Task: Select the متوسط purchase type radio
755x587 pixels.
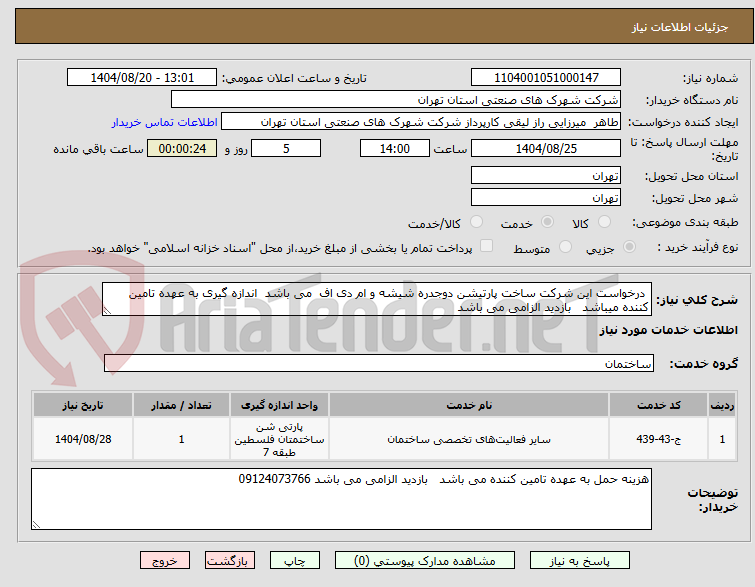Action: point(565,247)
